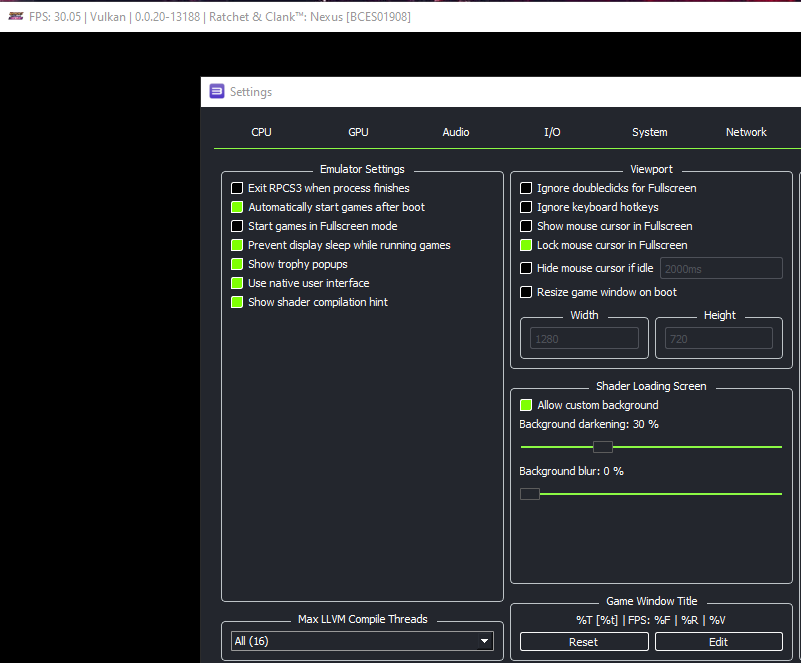This screenshot has height=663, width=801.
Task: Uncheck Prevent display sleep while running games
Action: pyautogui.click(x=237, y=245)
